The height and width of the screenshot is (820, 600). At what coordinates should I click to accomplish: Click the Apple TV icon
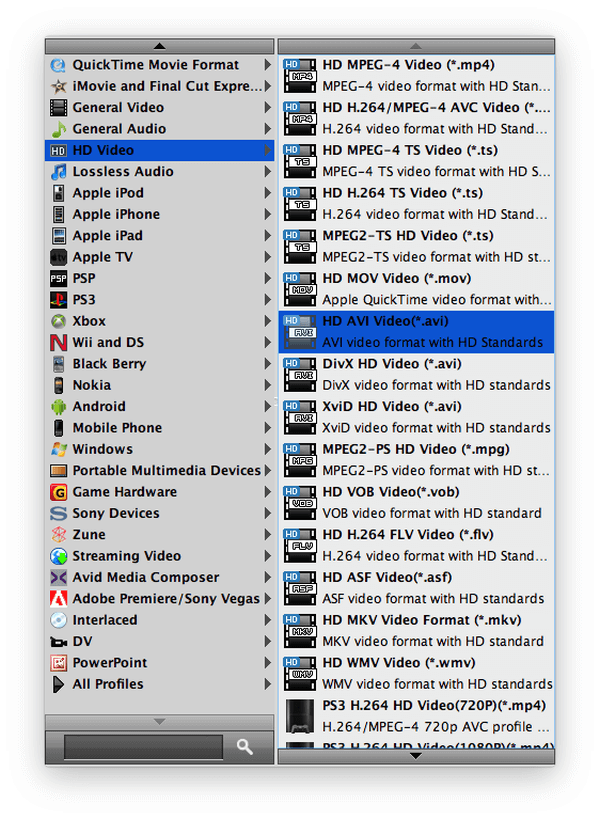pyautogui.click(x=58, y=257)
